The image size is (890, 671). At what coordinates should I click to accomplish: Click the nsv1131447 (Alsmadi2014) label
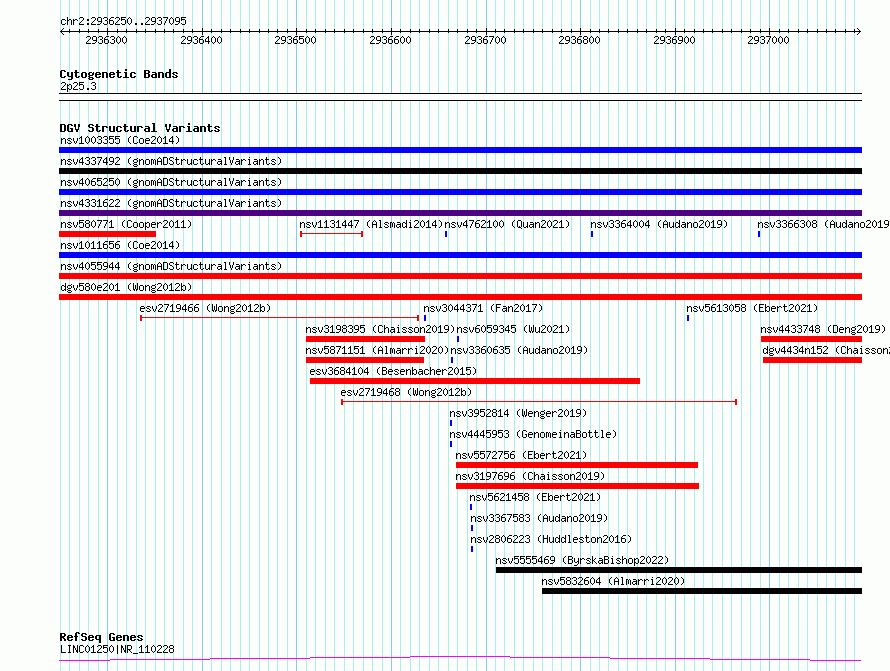(x=371, y=224)
